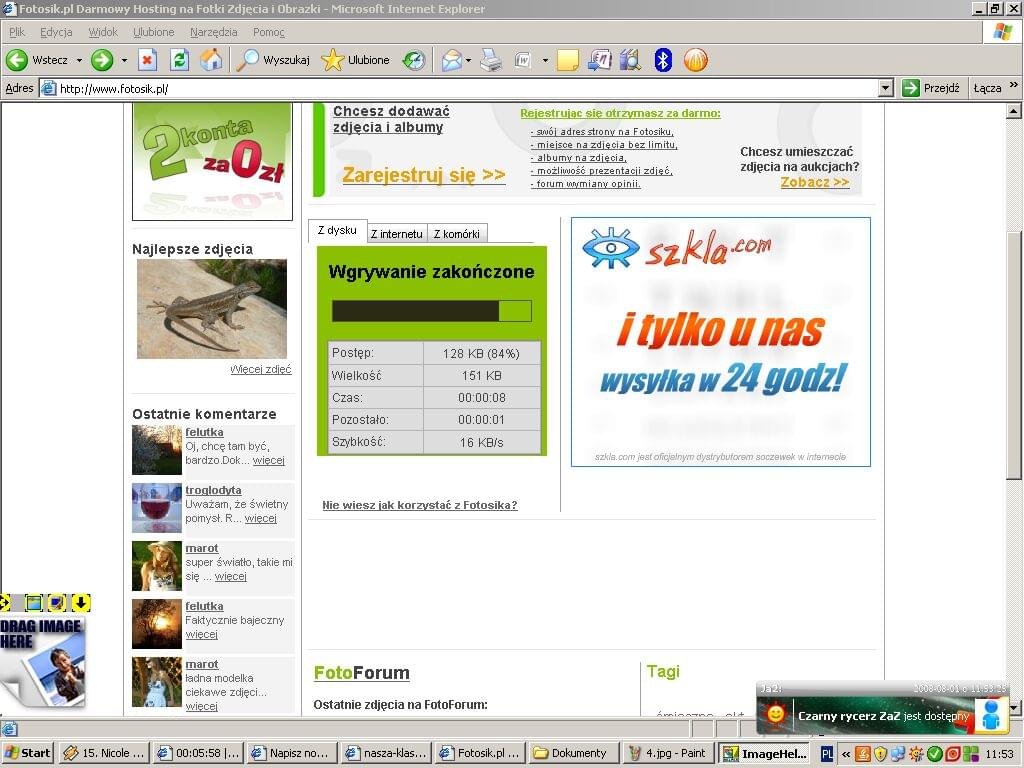Image resolution: width=1024 pixels, height=768 pixels.
Task: Refresh the page with the green arrows icon
Action: (x=180, y=60)
